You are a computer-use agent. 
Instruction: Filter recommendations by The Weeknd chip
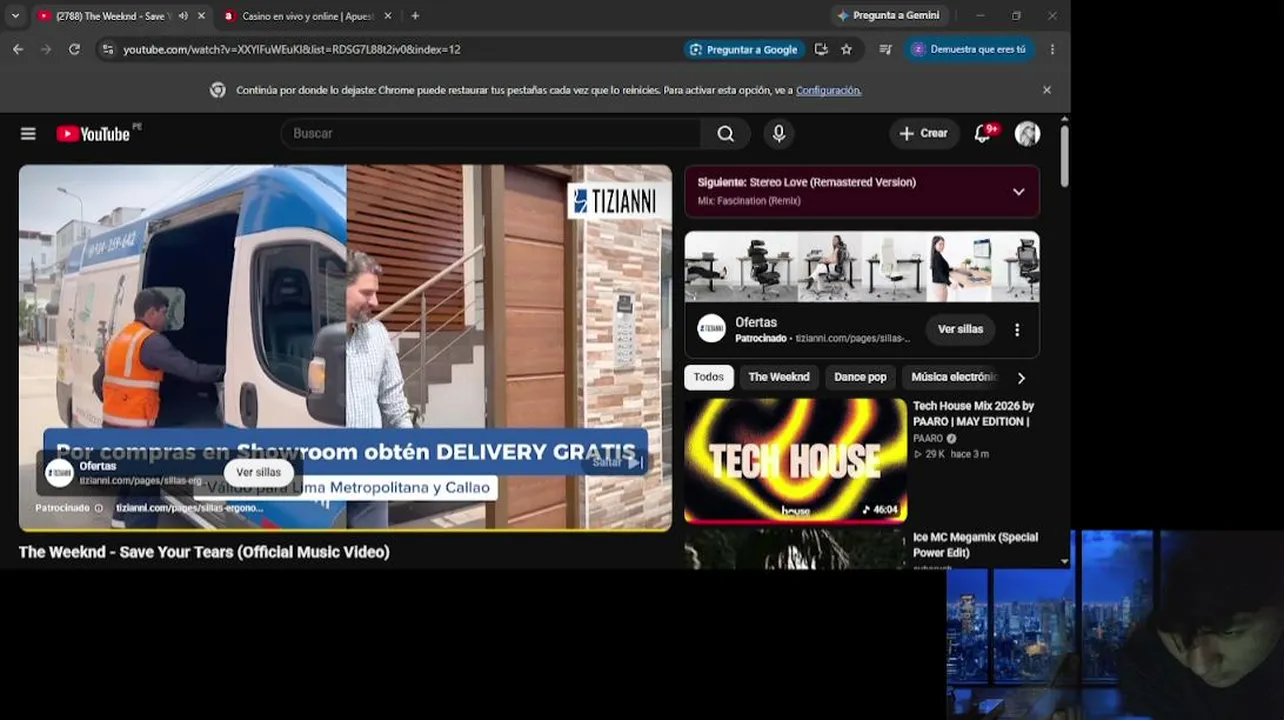pyautogui.click(x=779, y=377)
